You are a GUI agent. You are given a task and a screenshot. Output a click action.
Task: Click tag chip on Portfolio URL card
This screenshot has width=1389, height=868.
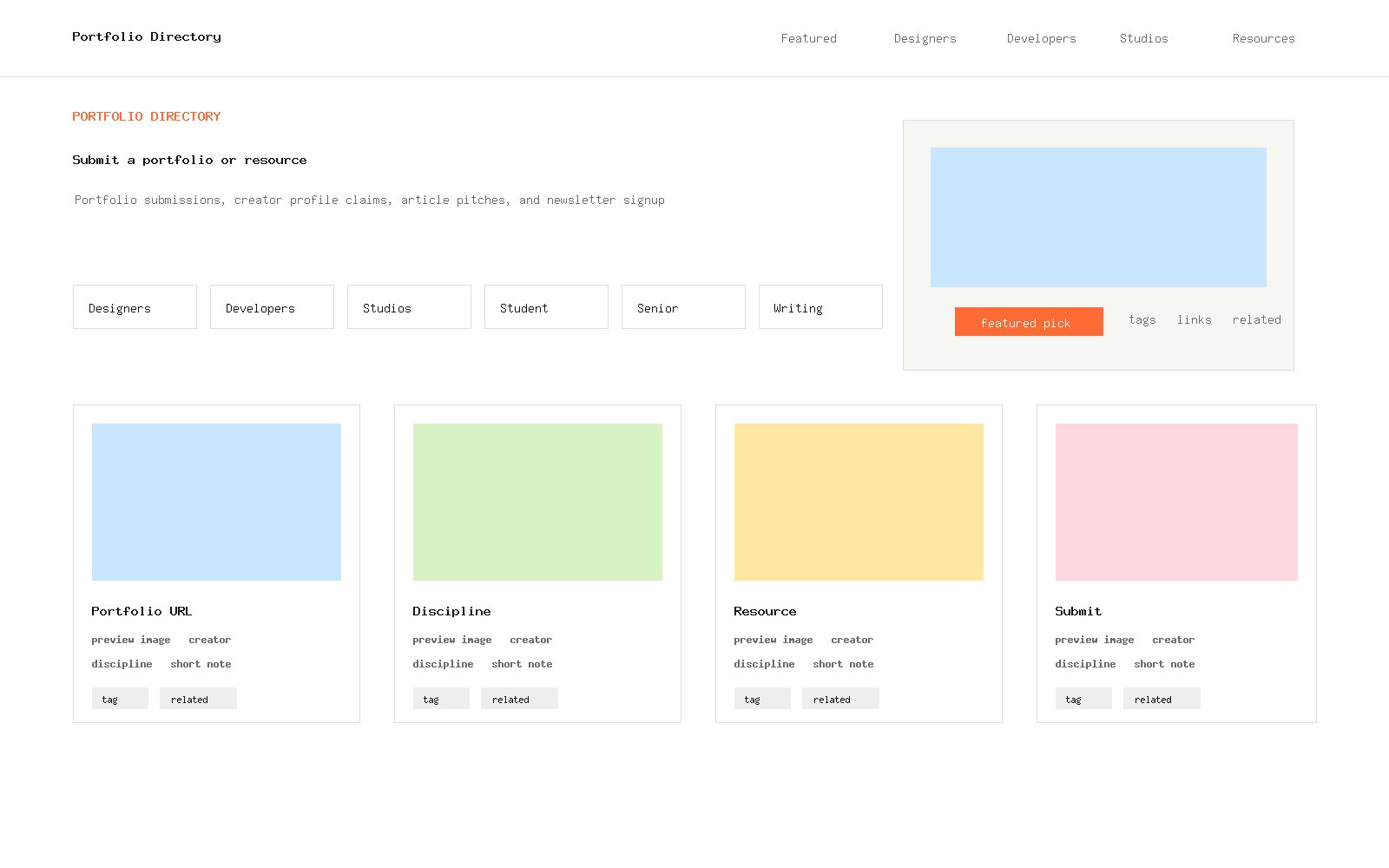[x=120, y=699]
